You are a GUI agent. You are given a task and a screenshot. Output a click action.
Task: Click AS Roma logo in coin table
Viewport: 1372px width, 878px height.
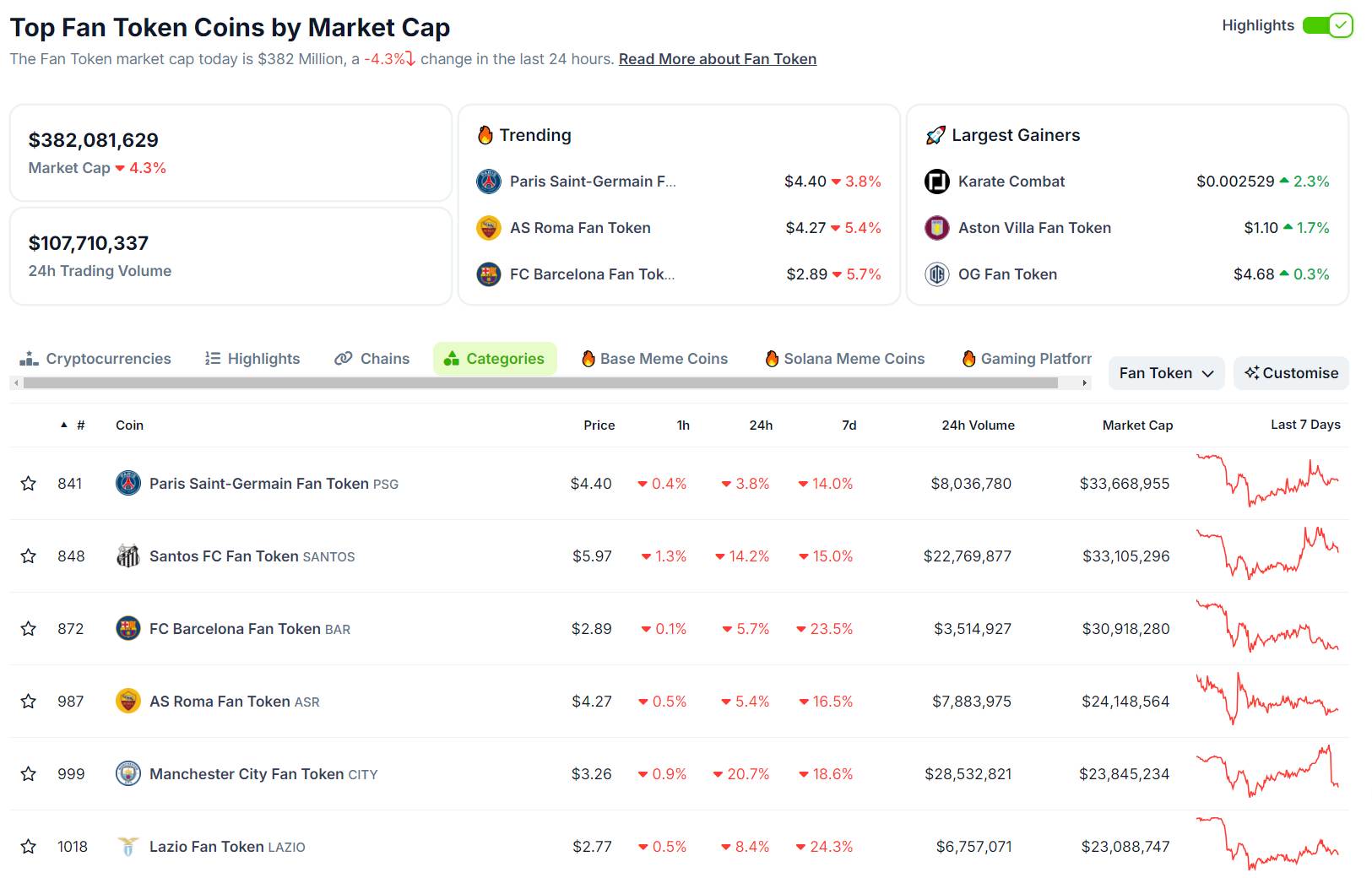(128, 702)
